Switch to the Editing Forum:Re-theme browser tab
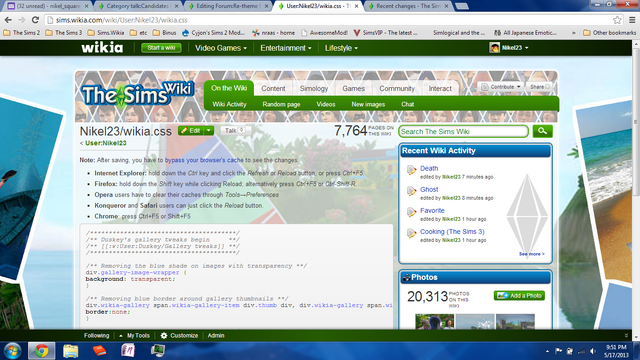640x360 pixels. click(x=228, y=6)
